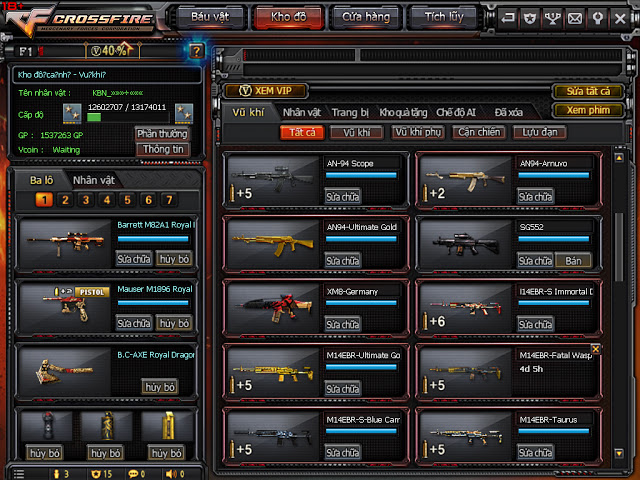Select the AN94-Ultimate Gold weapon image
640x480 pixels.
pyautogui.click(x=273, y=243)
